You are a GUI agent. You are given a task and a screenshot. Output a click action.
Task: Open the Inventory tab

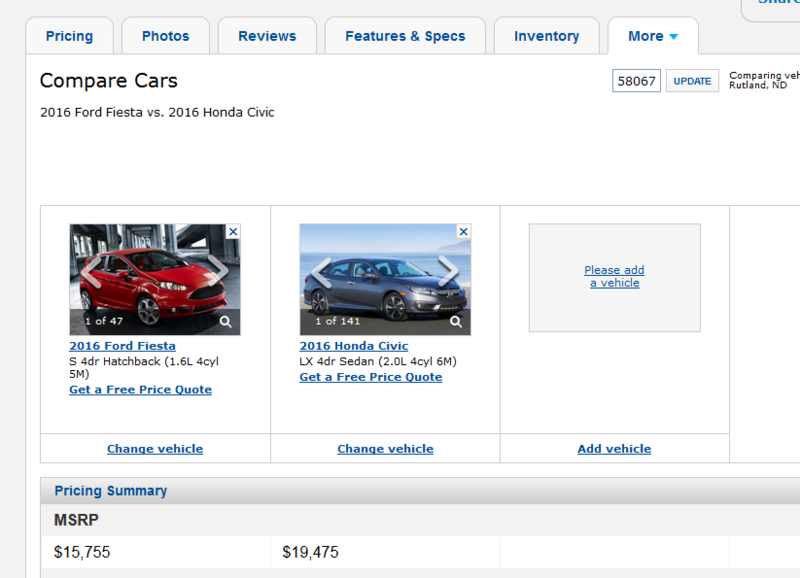tap(546, 36)
